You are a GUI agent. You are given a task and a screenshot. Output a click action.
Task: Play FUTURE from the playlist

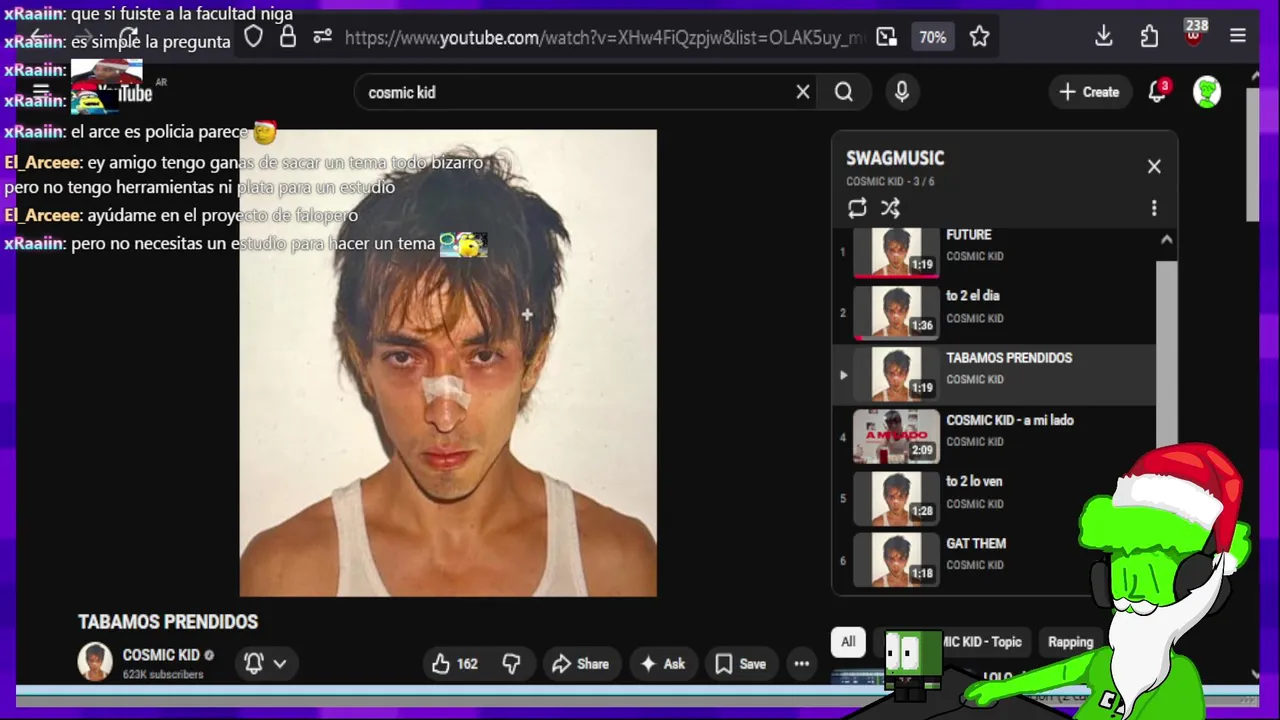tap(994, 251)
